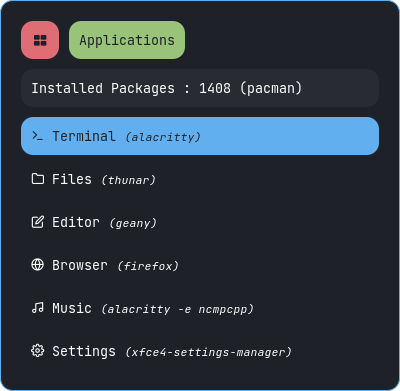Click the Installed Packages info bar
The width and height of the screenshot is (400, 391).
tap(200, 88)
